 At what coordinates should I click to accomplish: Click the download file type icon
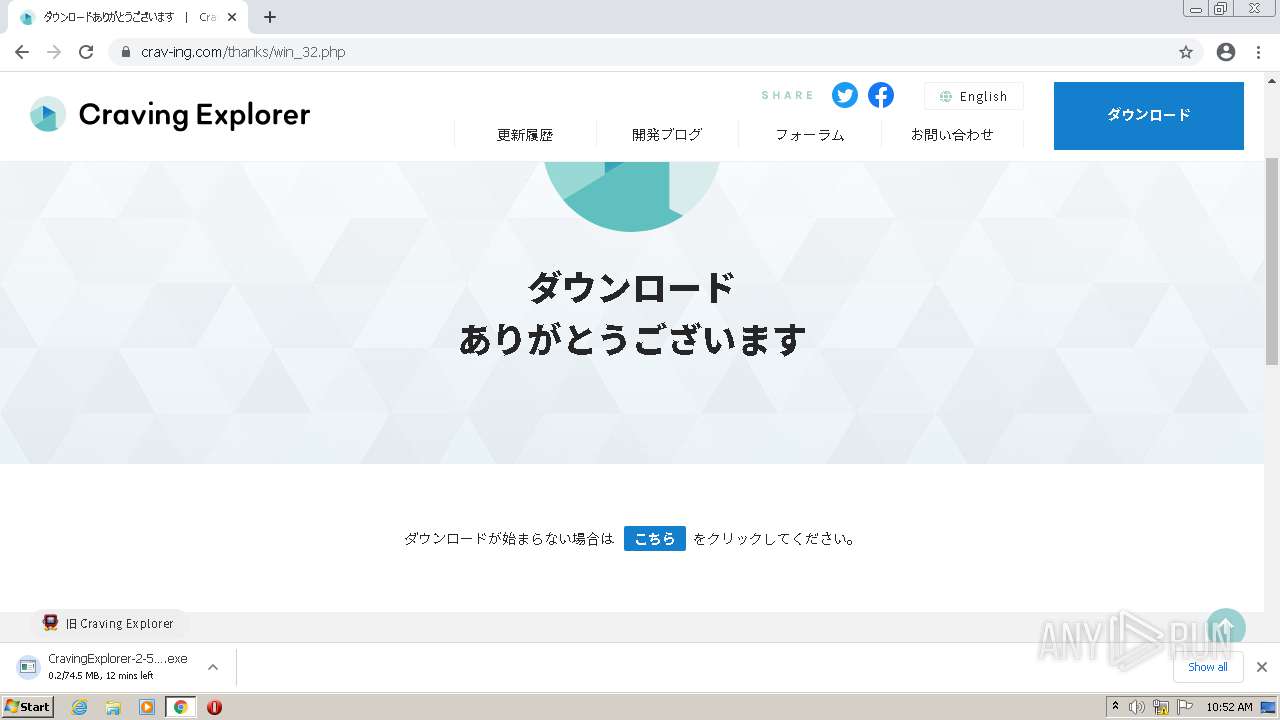tap(28, 667)
